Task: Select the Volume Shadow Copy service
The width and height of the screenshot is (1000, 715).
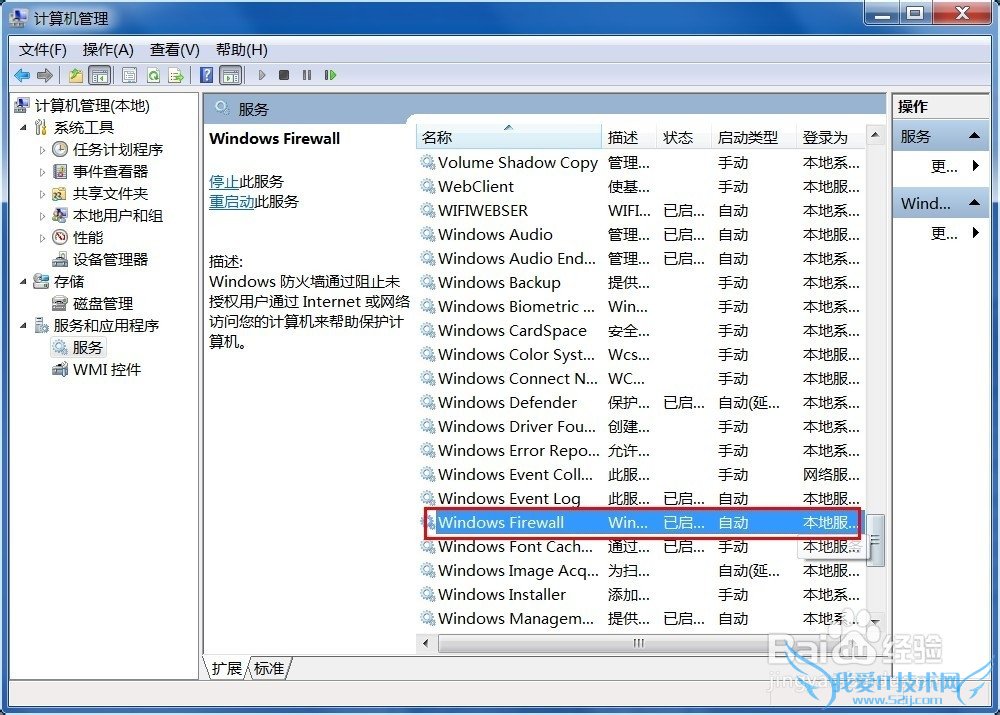Action: pyautogui.click(x=641, y=163)
